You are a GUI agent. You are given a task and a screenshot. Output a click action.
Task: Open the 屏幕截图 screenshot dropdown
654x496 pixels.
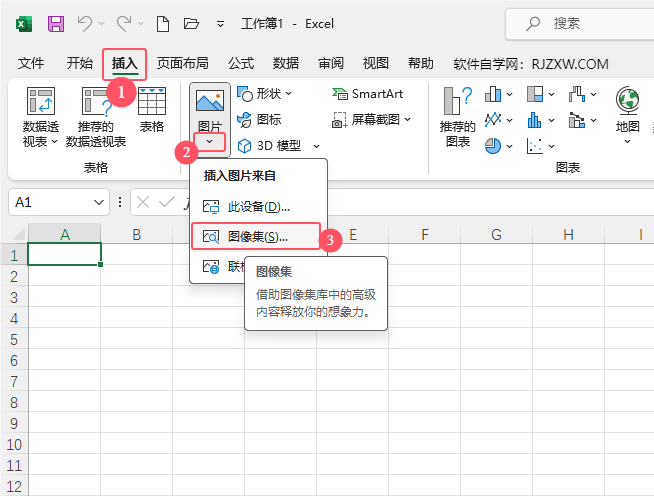click(x=372, y=120)
